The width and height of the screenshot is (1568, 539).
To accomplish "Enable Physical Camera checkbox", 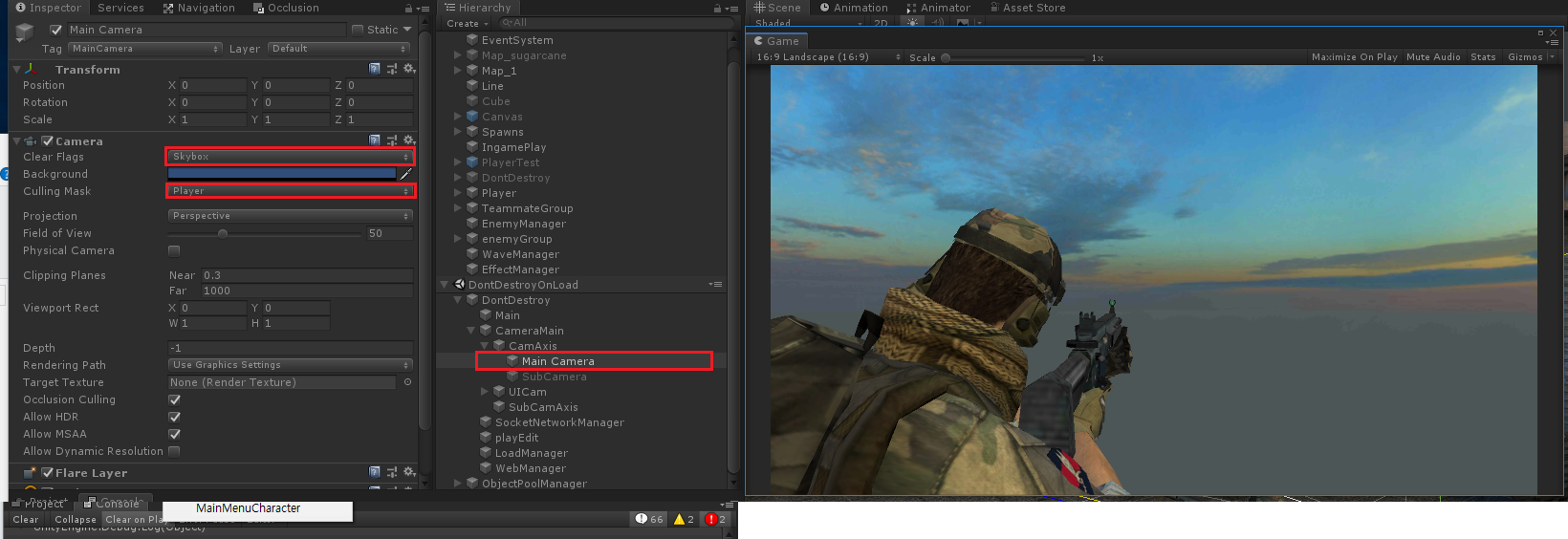I will pyautogui.click(x=174, y=250).
